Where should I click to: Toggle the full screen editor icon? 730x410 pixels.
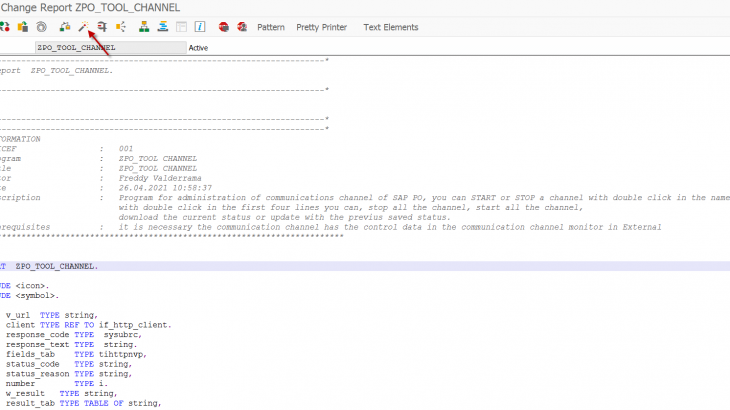[181, 27]
